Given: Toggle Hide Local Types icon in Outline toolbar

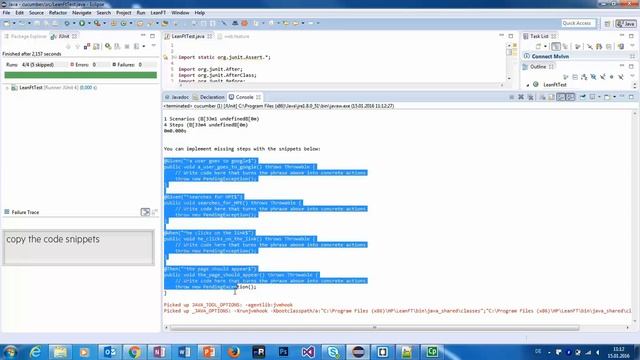Looking at the screenshot, I should pyautogui.click(x=621, y=77).
